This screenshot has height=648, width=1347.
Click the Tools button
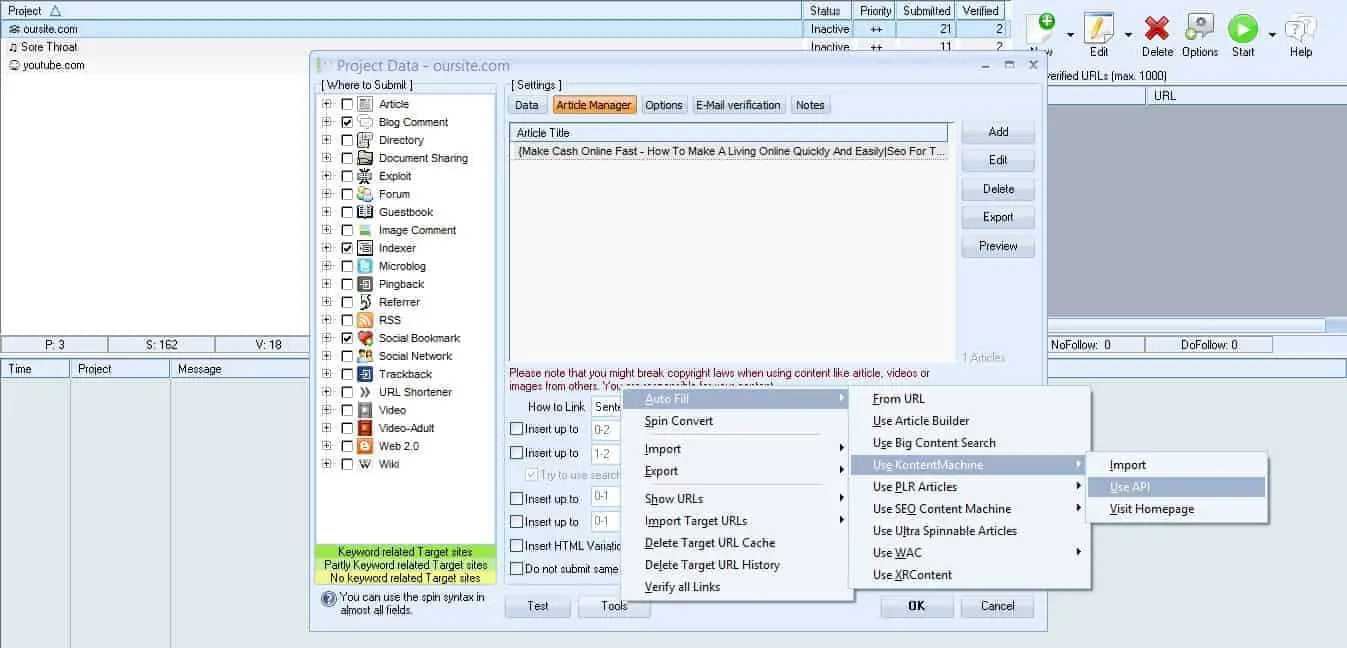coord(614,606)
